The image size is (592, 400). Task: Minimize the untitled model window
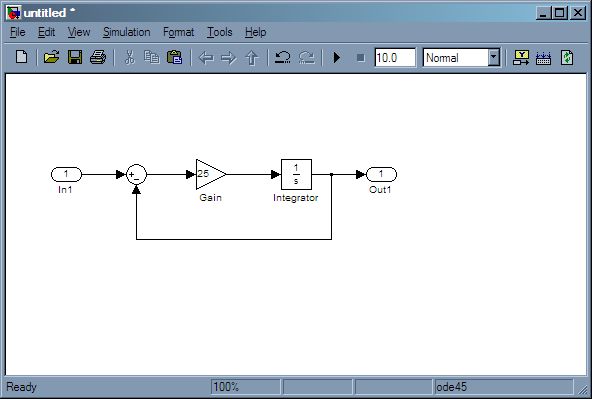[543, 13]
